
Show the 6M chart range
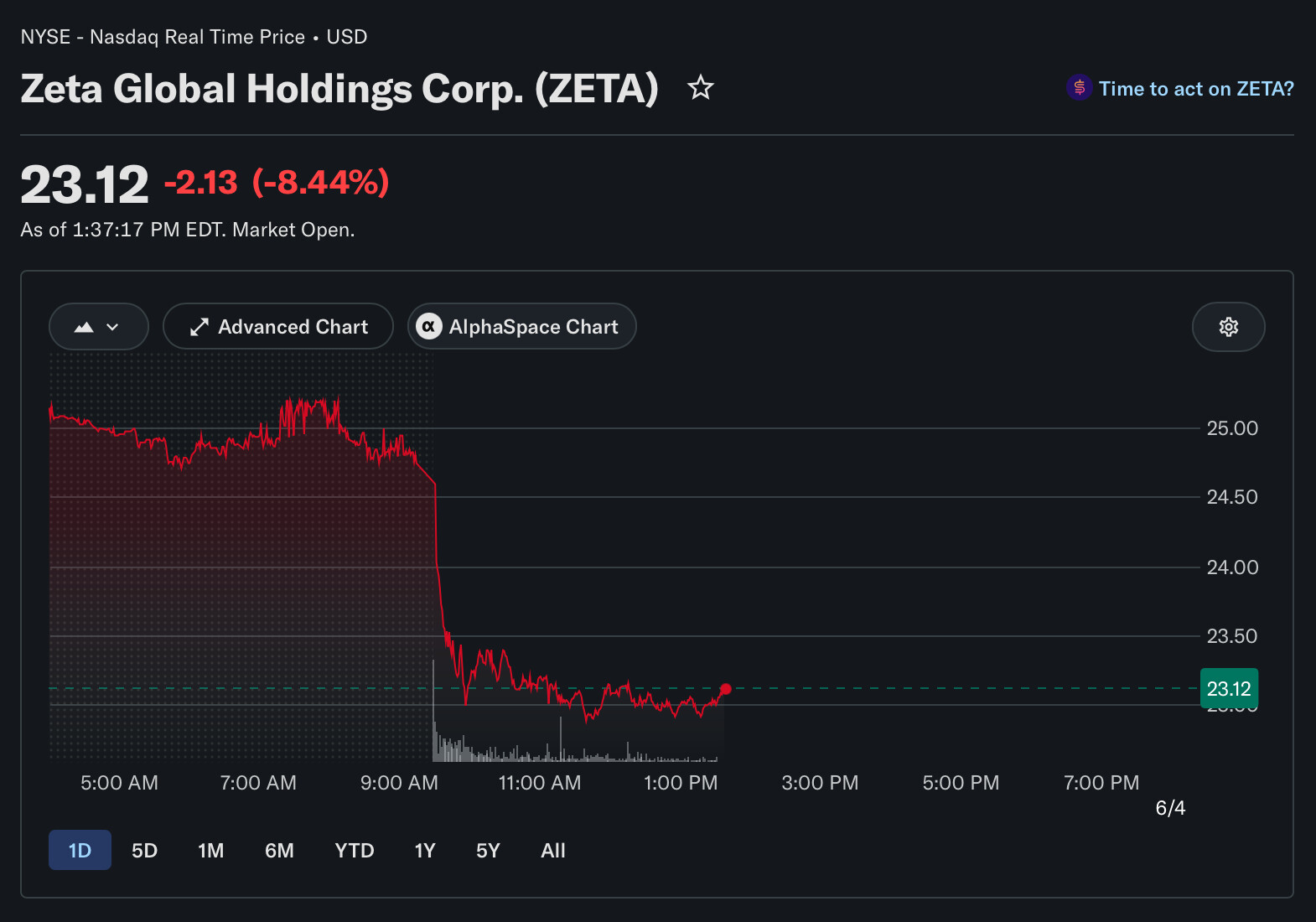tap(279, 850)
